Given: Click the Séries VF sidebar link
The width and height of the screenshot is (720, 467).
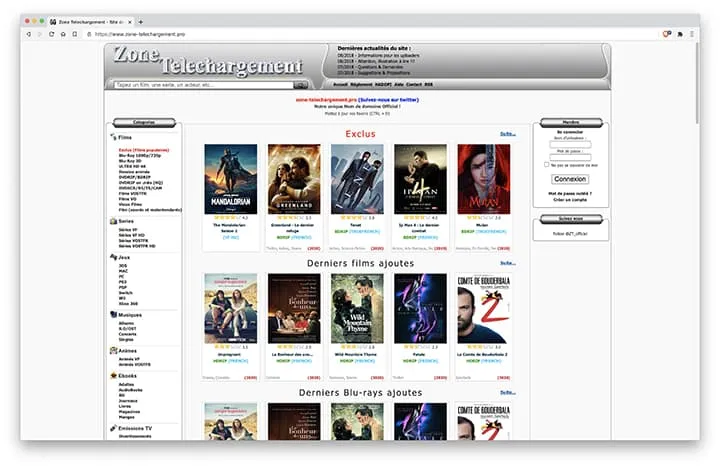Looking at the screenshot, I should point(128,230).
